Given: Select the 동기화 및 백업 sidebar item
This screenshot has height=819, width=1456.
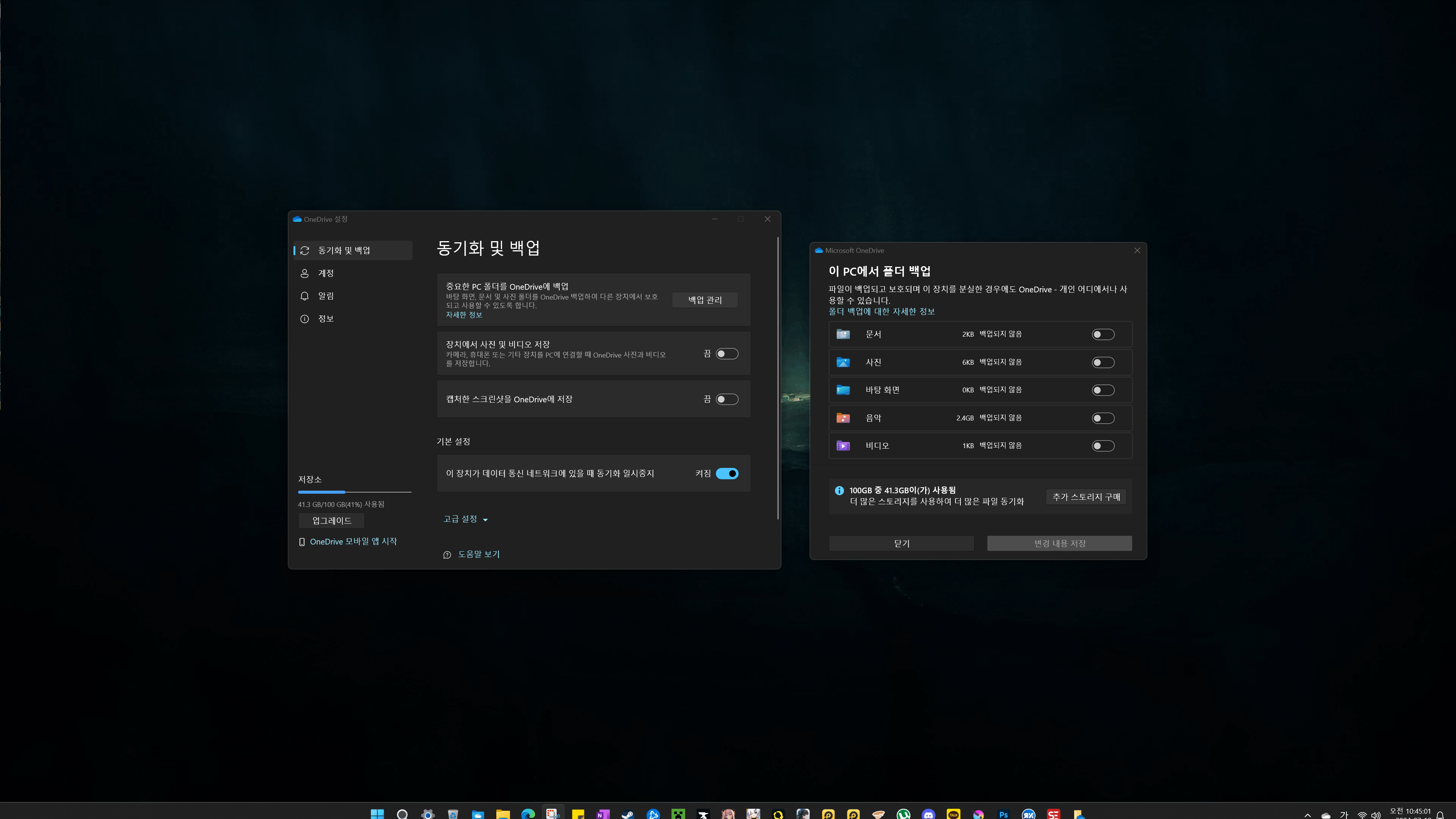Looking at the screenshot, I should pos(353,250).
